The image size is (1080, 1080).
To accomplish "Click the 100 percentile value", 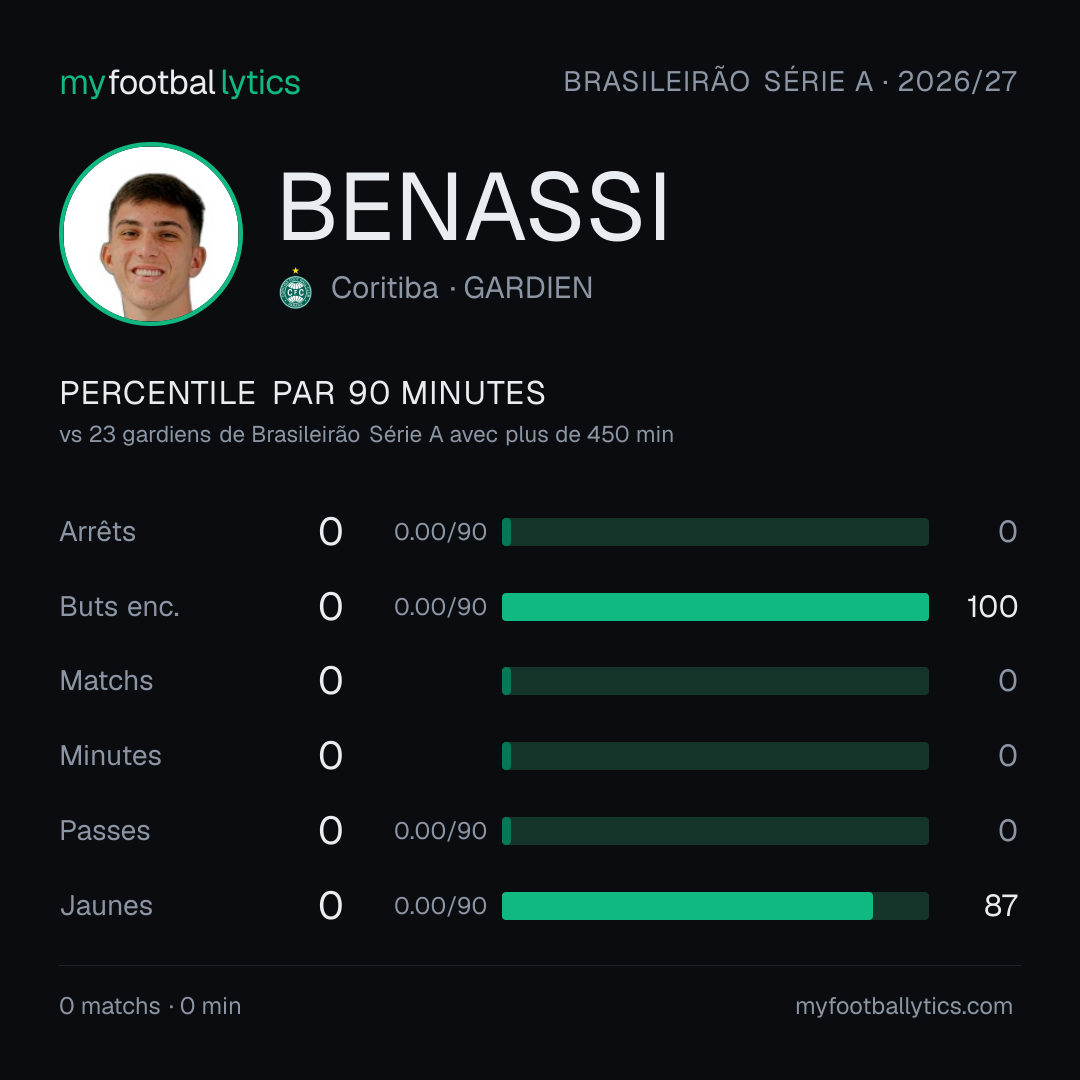I will (x=992, y=607).
